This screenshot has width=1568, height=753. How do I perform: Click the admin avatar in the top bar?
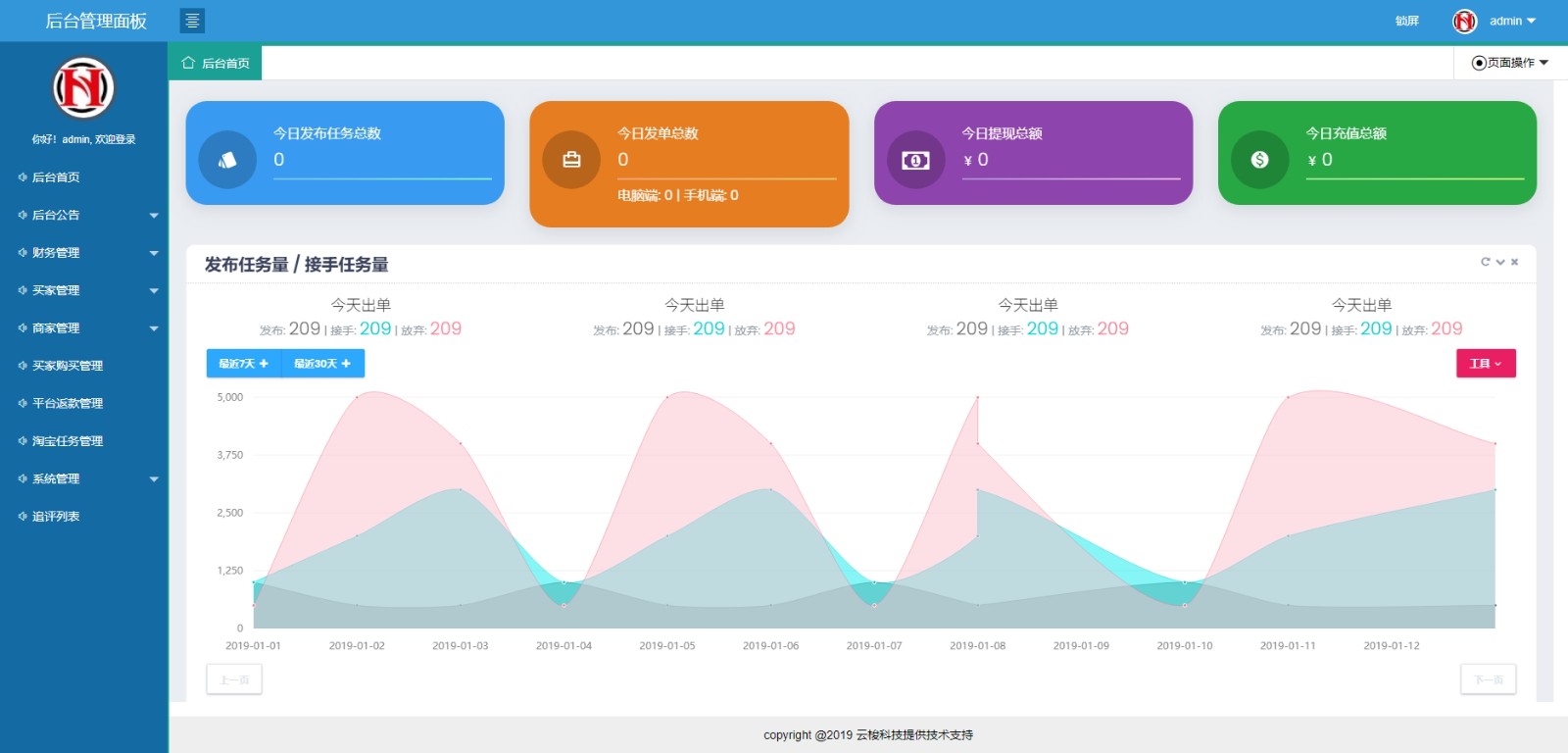click(x=1464, y=21)
